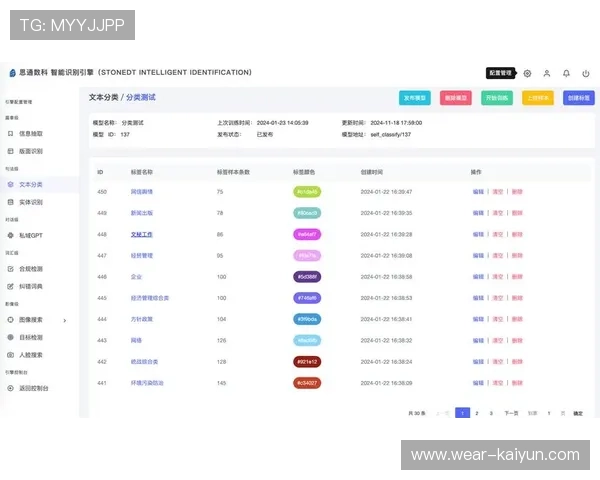The height and width of the screenshot is (480, 600).
Task: Expand 图像搜索 submenu chevron
Action: [x=65, y=320]
